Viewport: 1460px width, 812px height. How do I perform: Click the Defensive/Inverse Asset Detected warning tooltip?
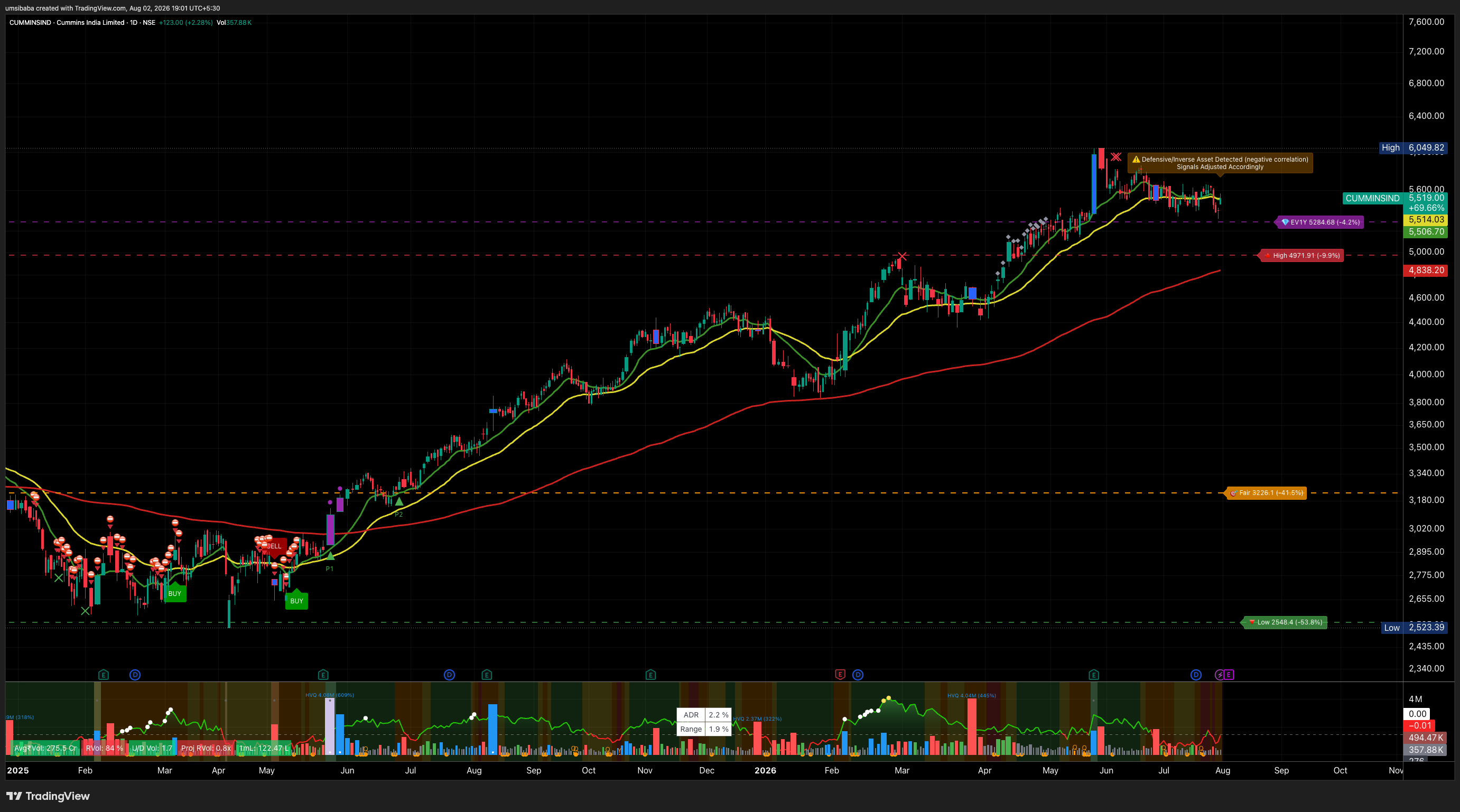pyautogui.click(x=1220, y=163)
